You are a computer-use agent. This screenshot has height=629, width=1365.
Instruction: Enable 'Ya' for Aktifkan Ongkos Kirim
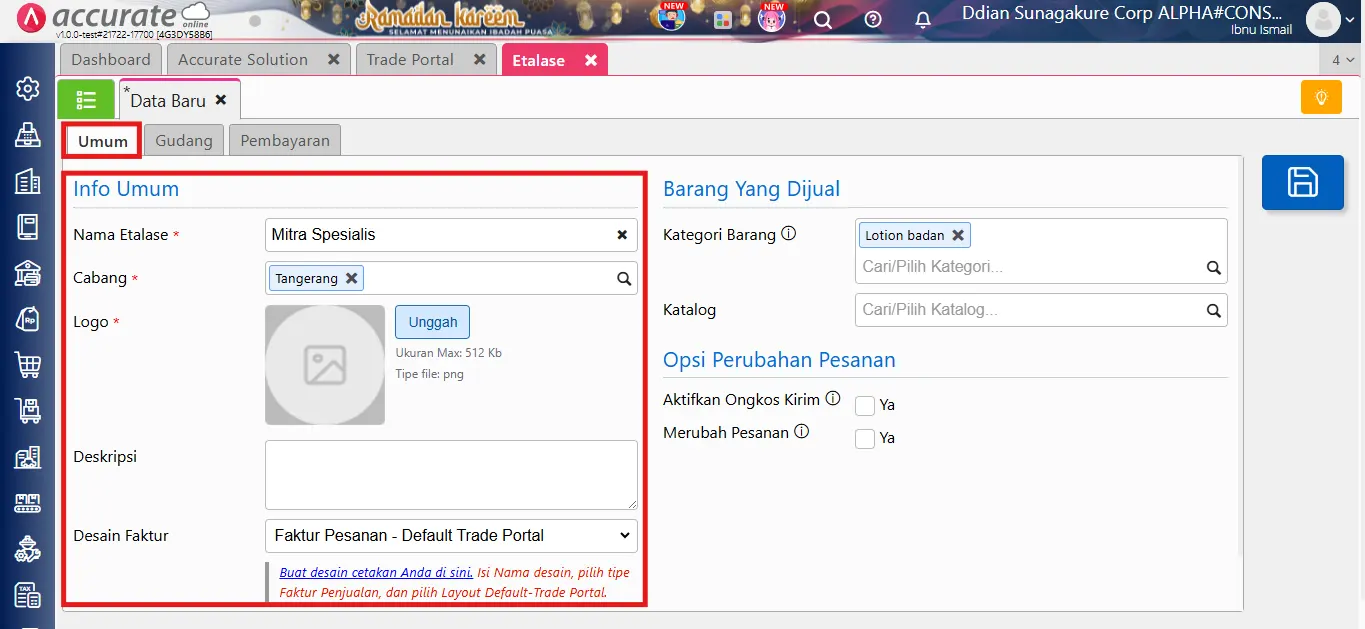pyautogui.click(x=864, y=405)
